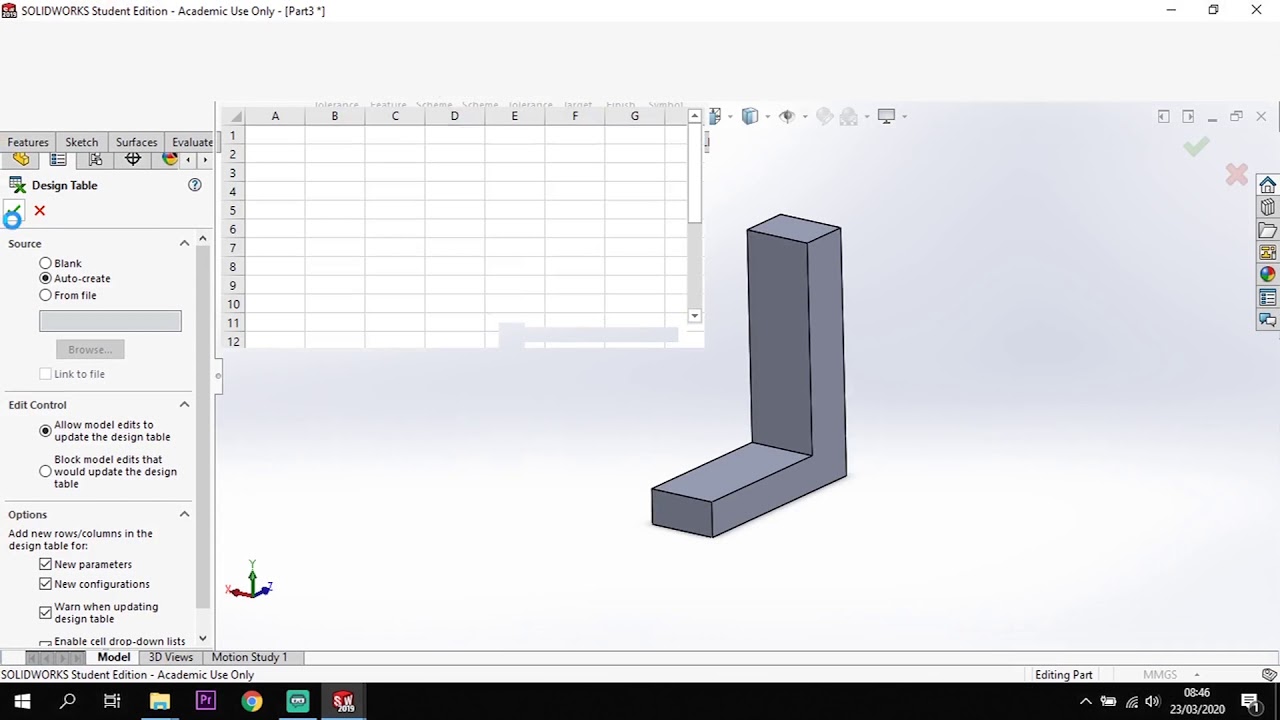
Task: Open Display Style dropdown arrow
Action: tap(768, 117)
